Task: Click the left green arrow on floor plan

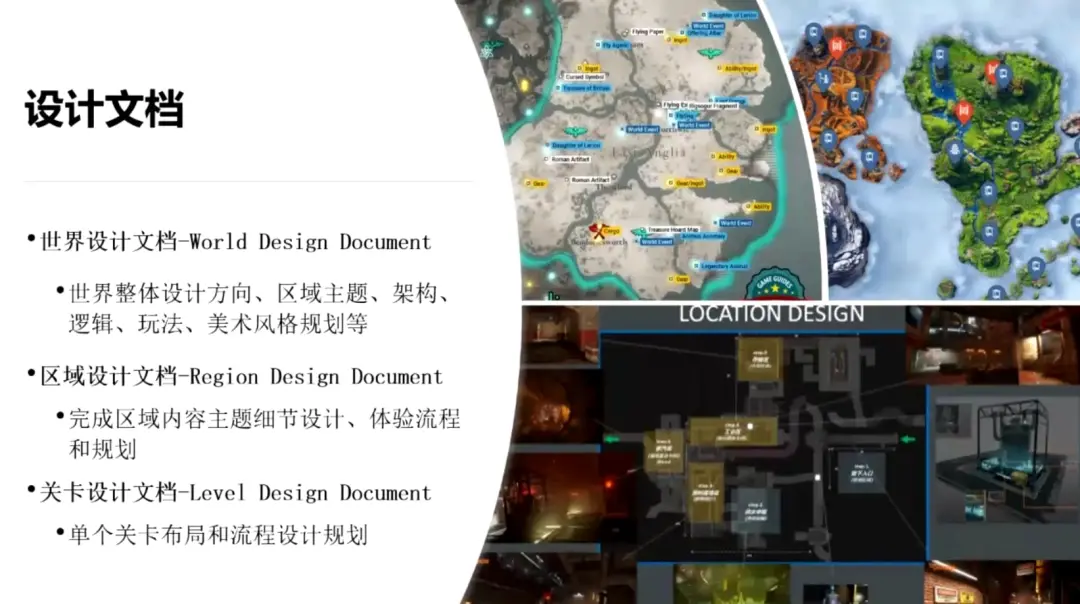Action: 612,437
